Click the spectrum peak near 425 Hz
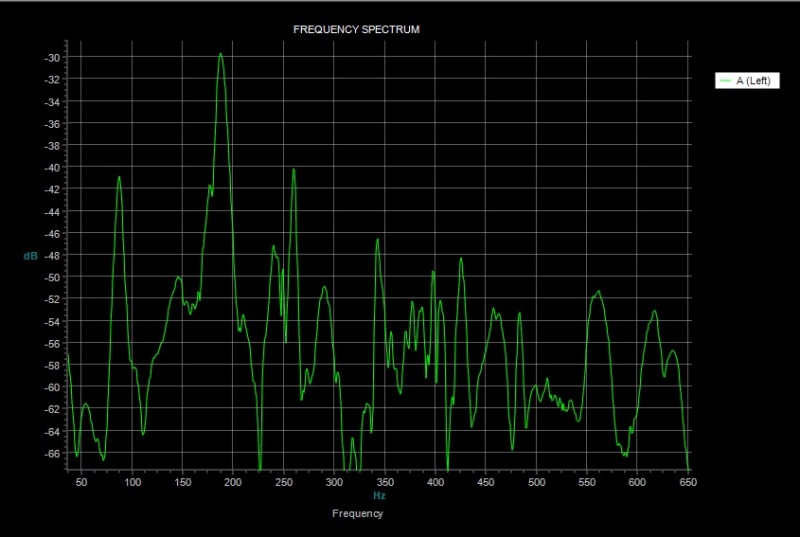 pos(461,259)
